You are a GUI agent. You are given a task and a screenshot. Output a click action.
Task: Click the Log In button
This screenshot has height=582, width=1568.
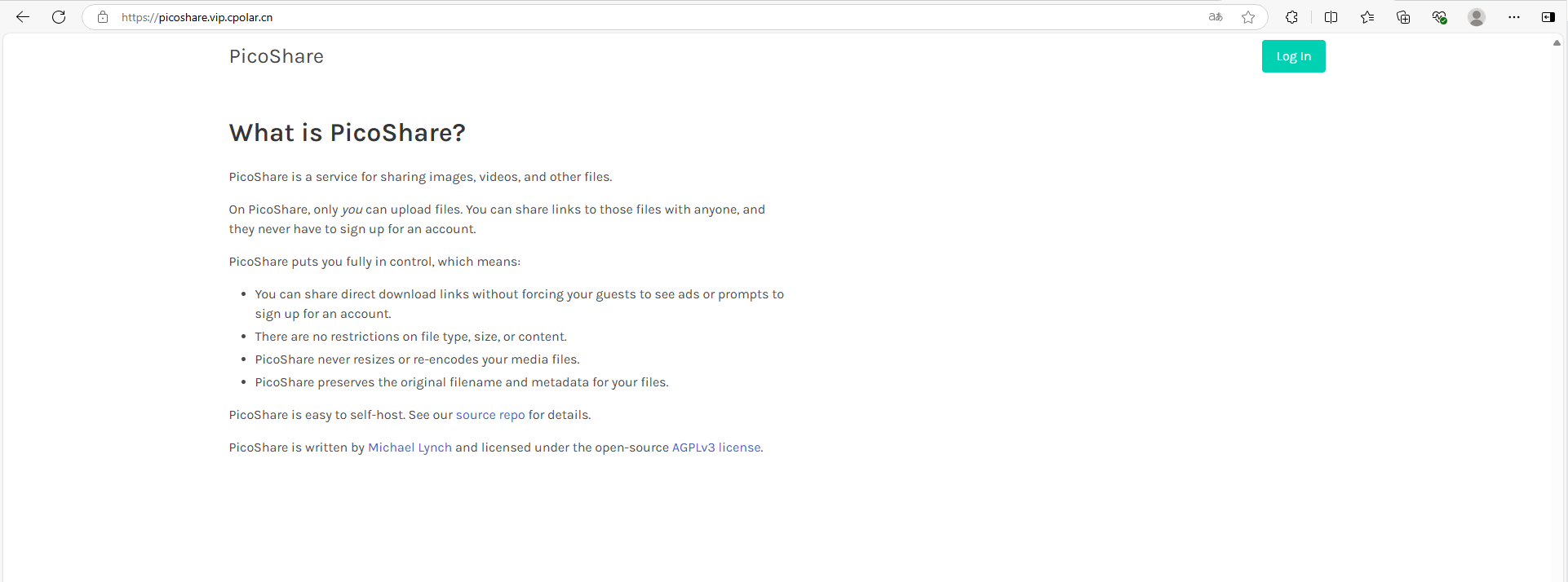coord(1294,56)
